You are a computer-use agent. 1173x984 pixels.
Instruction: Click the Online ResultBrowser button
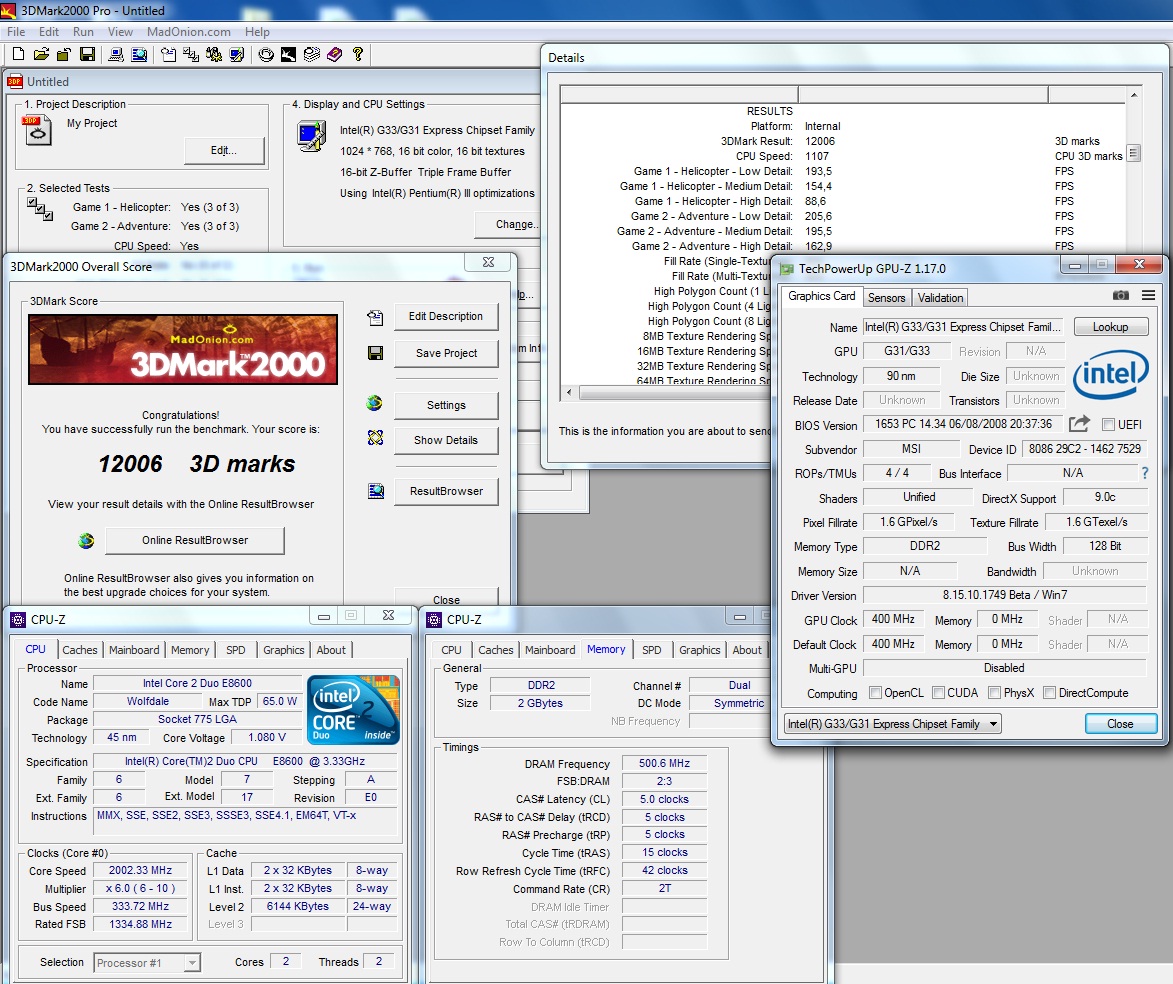195,540
